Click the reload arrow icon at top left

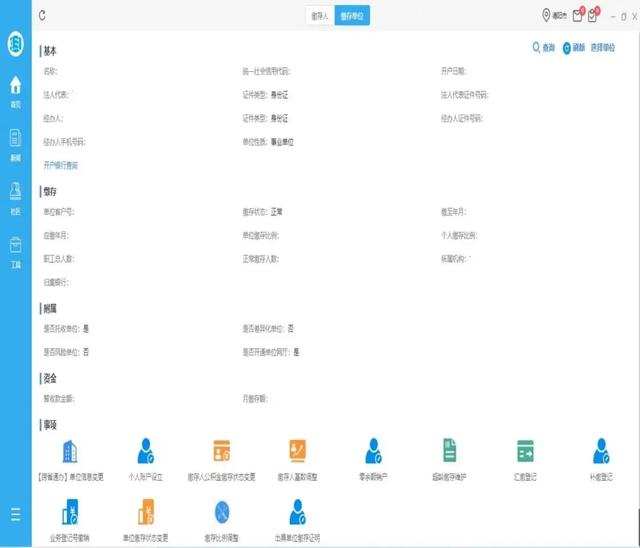(x=42, y=16)
